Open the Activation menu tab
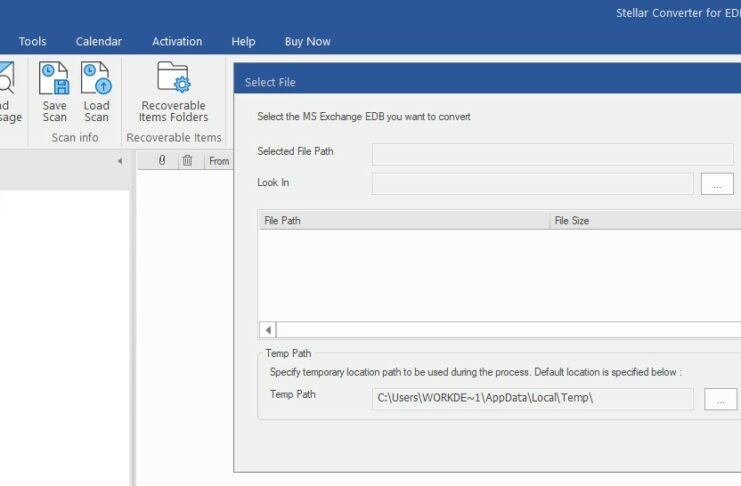Viewport: 741px width, 486px height. click(x=177, y=42)
